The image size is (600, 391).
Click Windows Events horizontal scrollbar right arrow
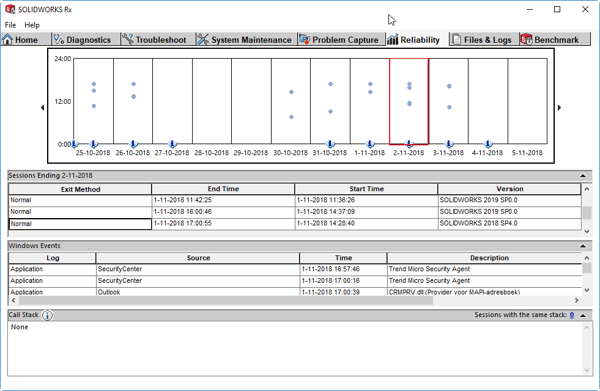point(577,300)
